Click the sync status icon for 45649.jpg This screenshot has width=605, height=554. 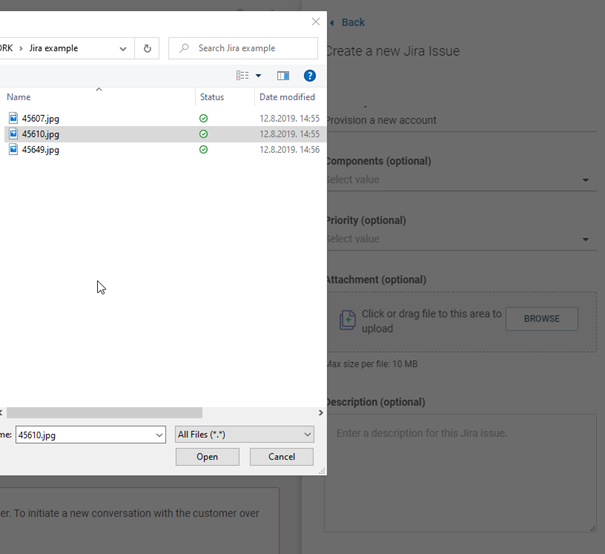click(x=204, y=150)
